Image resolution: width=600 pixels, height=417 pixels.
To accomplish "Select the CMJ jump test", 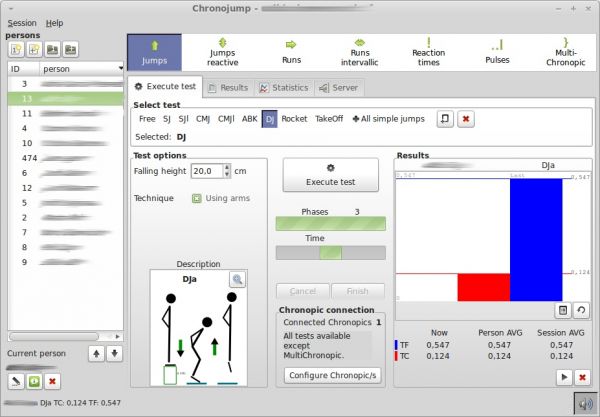I will 203,119.
